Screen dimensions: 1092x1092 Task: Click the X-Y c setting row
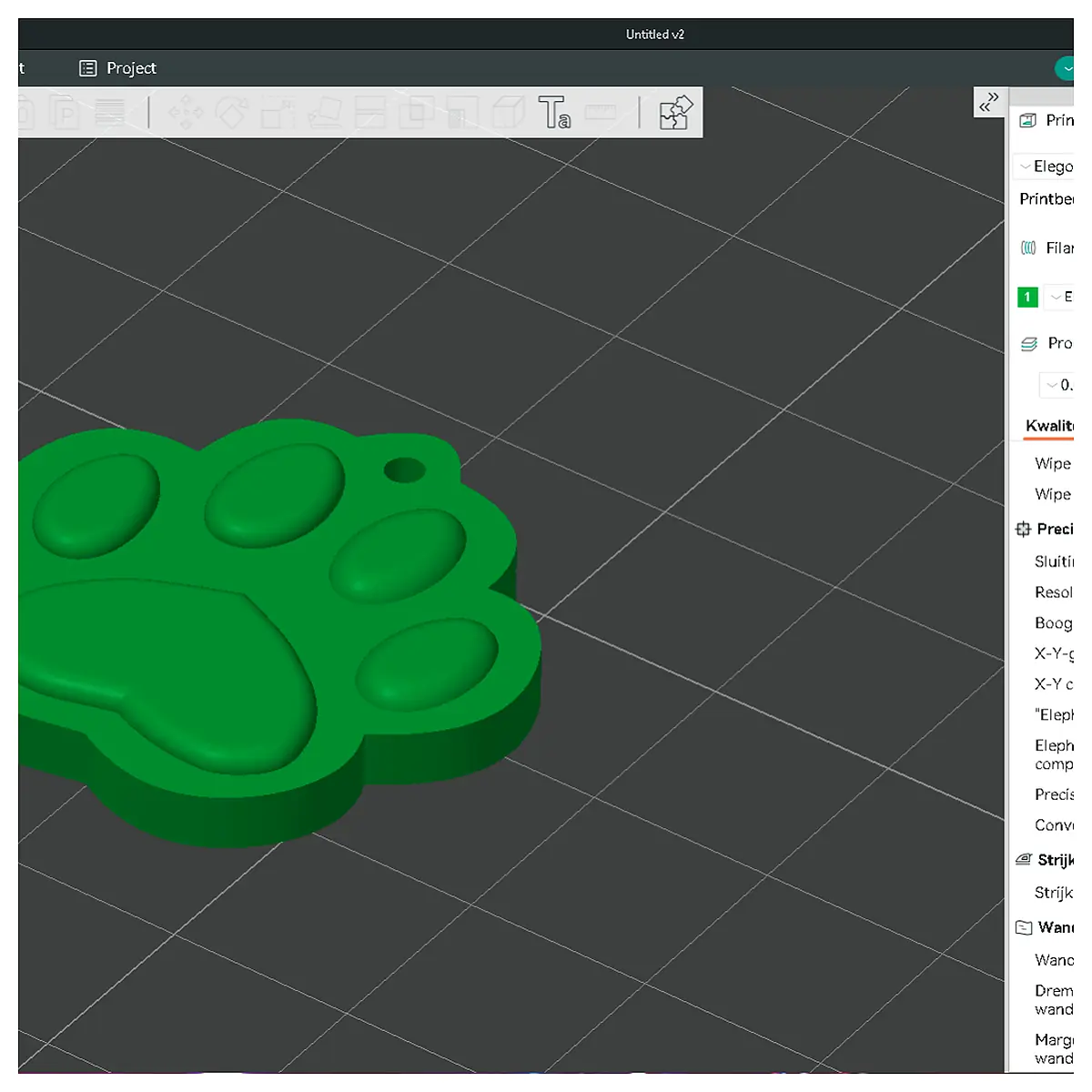pos(1054,683)
